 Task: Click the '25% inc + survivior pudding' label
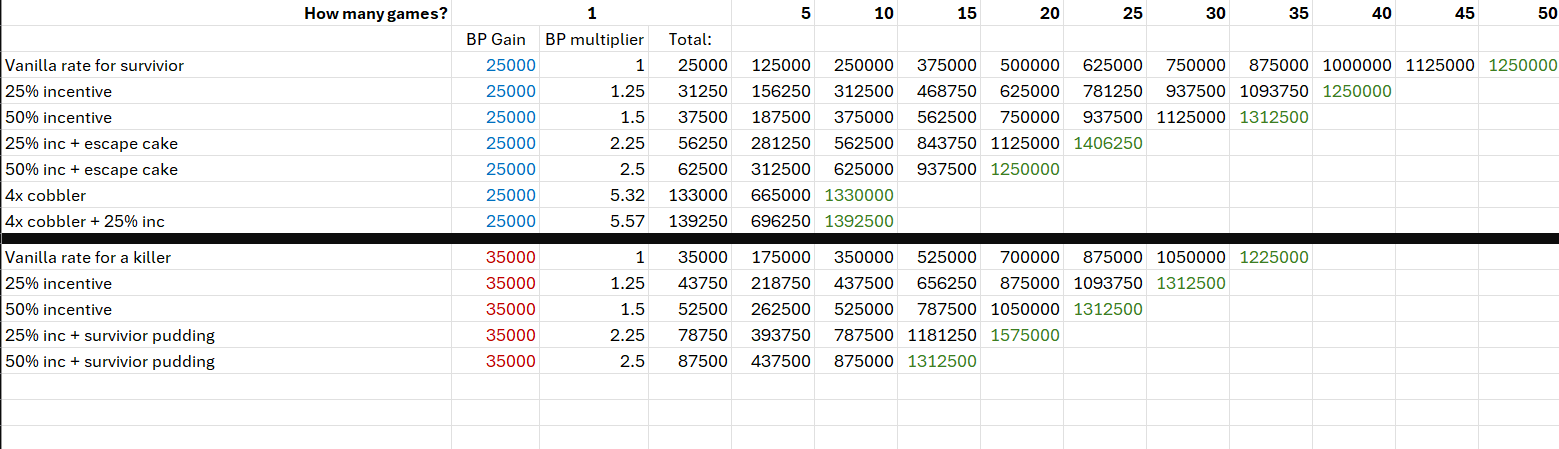point(226,335)
